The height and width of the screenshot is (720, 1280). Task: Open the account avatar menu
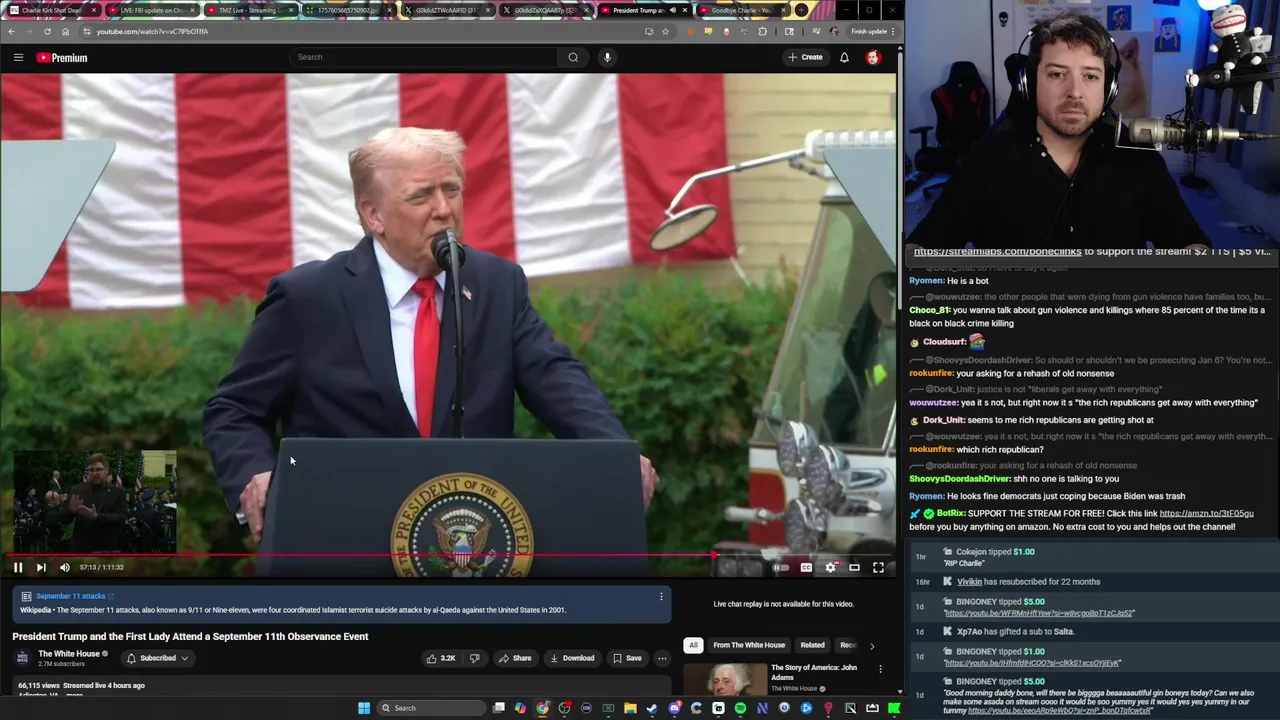pos(873,57)
